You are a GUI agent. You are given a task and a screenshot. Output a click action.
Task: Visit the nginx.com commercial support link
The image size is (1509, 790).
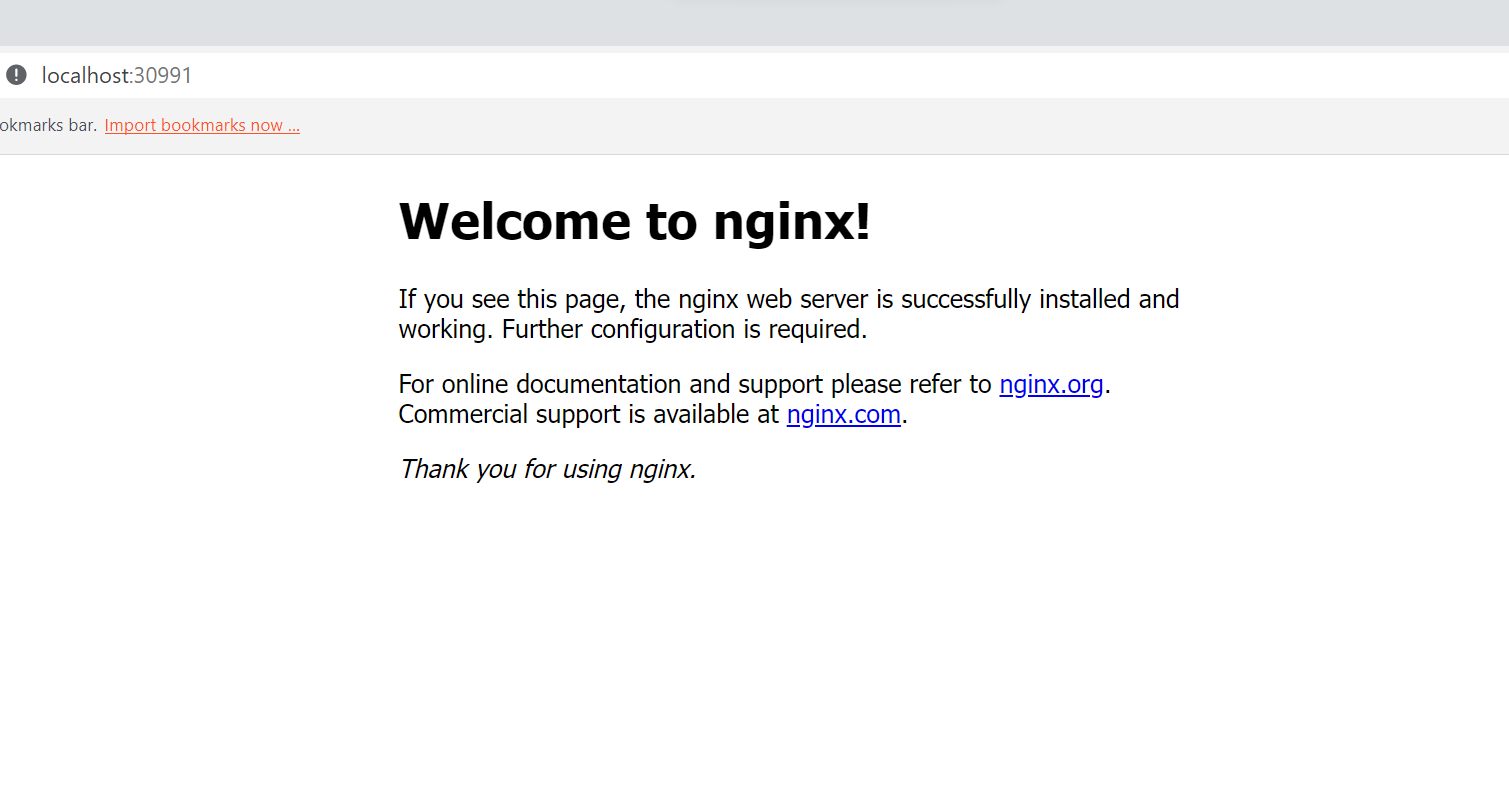click(x=843, y=414)
